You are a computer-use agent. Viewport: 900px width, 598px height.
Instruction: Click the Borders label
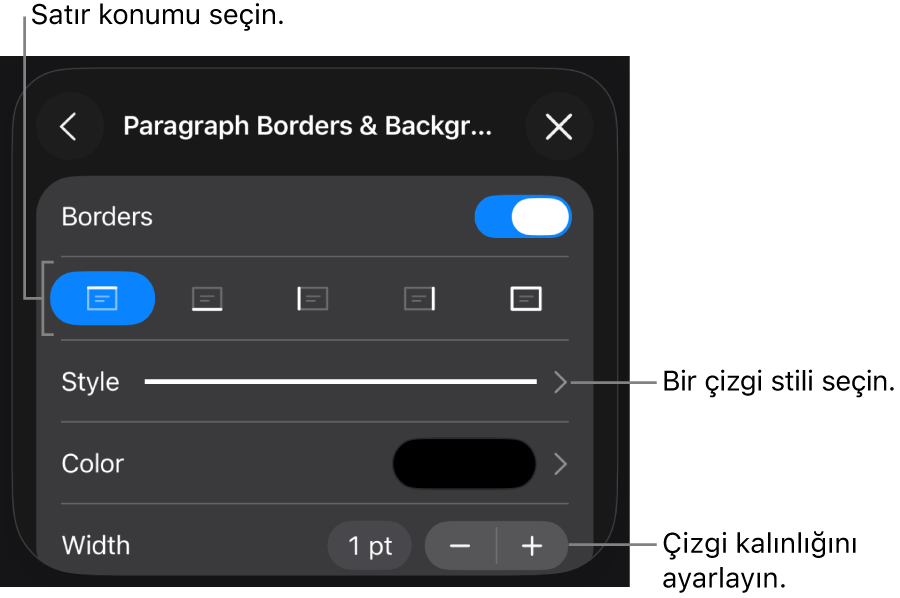click(107, 217)
